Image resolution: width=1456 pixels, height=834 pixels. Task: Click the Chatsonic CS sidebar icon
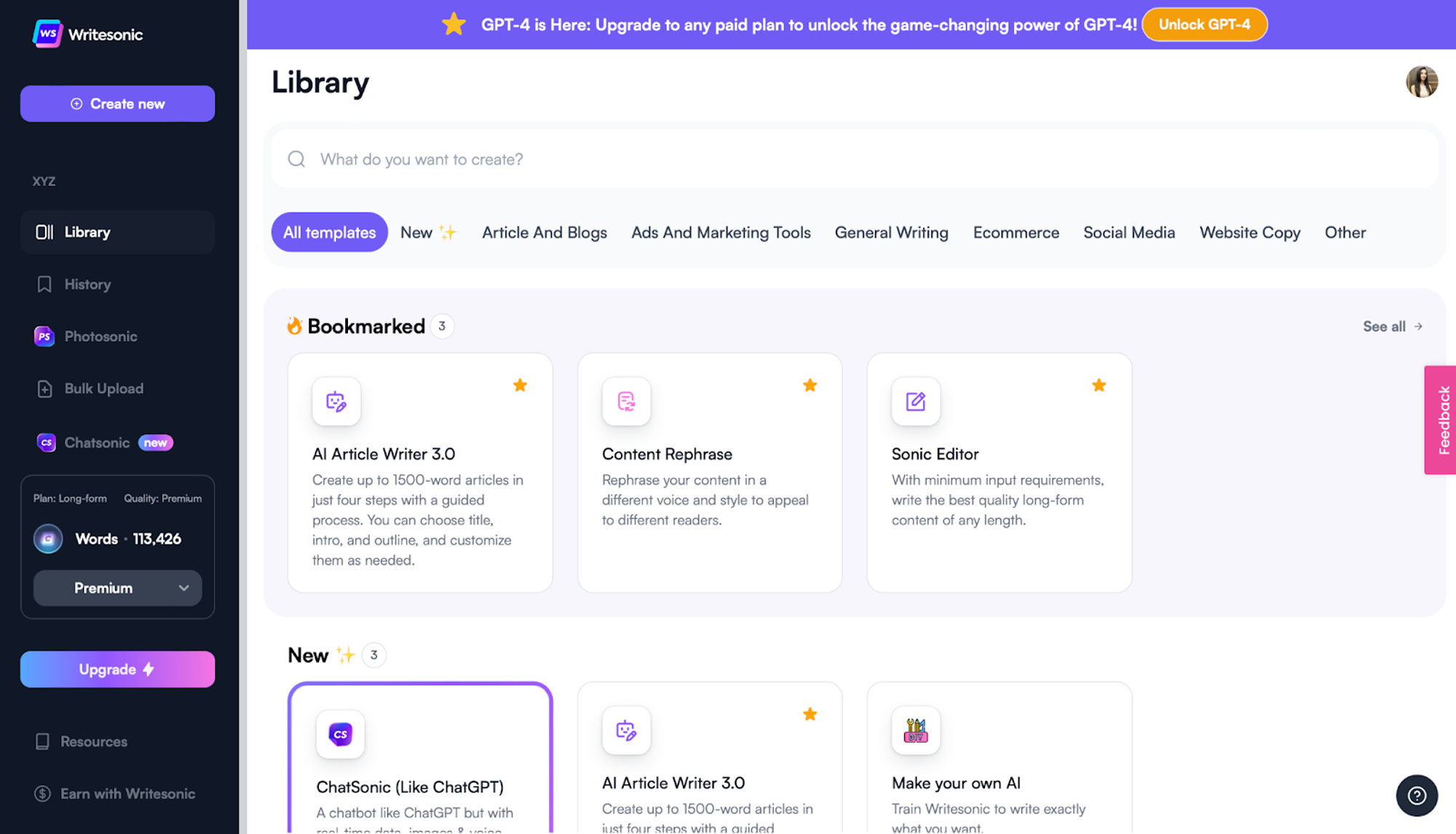click(x=46, y=442)
